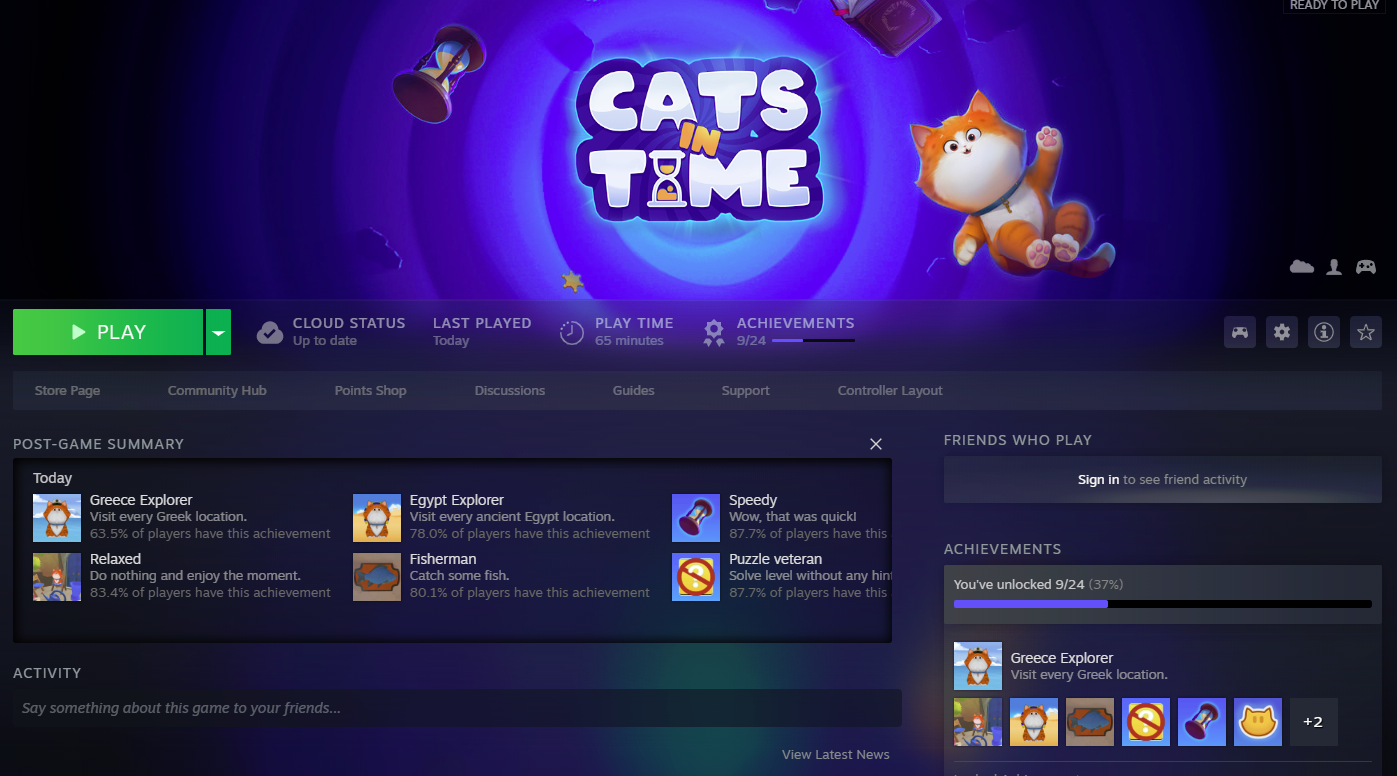This screenshot has height=776, width=1397.
Task: Show game info with the circled i button
Action: point(1324,332)
